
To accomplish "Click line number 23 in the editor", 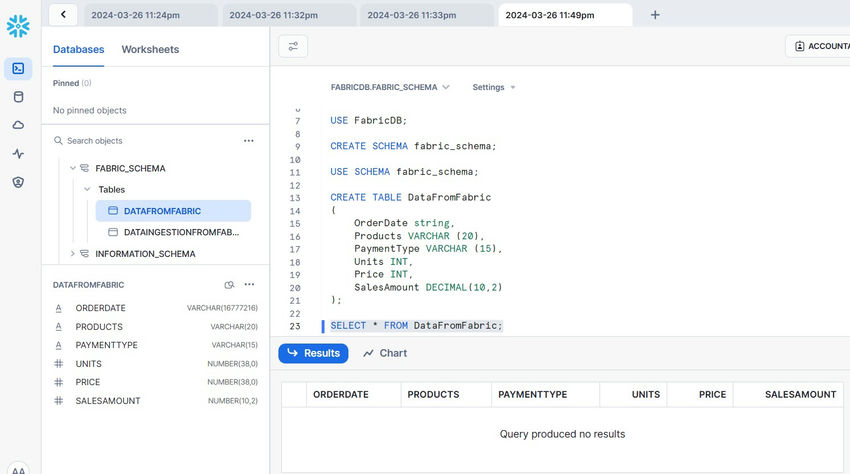I will pyautogui.click(x=294, y=326).
